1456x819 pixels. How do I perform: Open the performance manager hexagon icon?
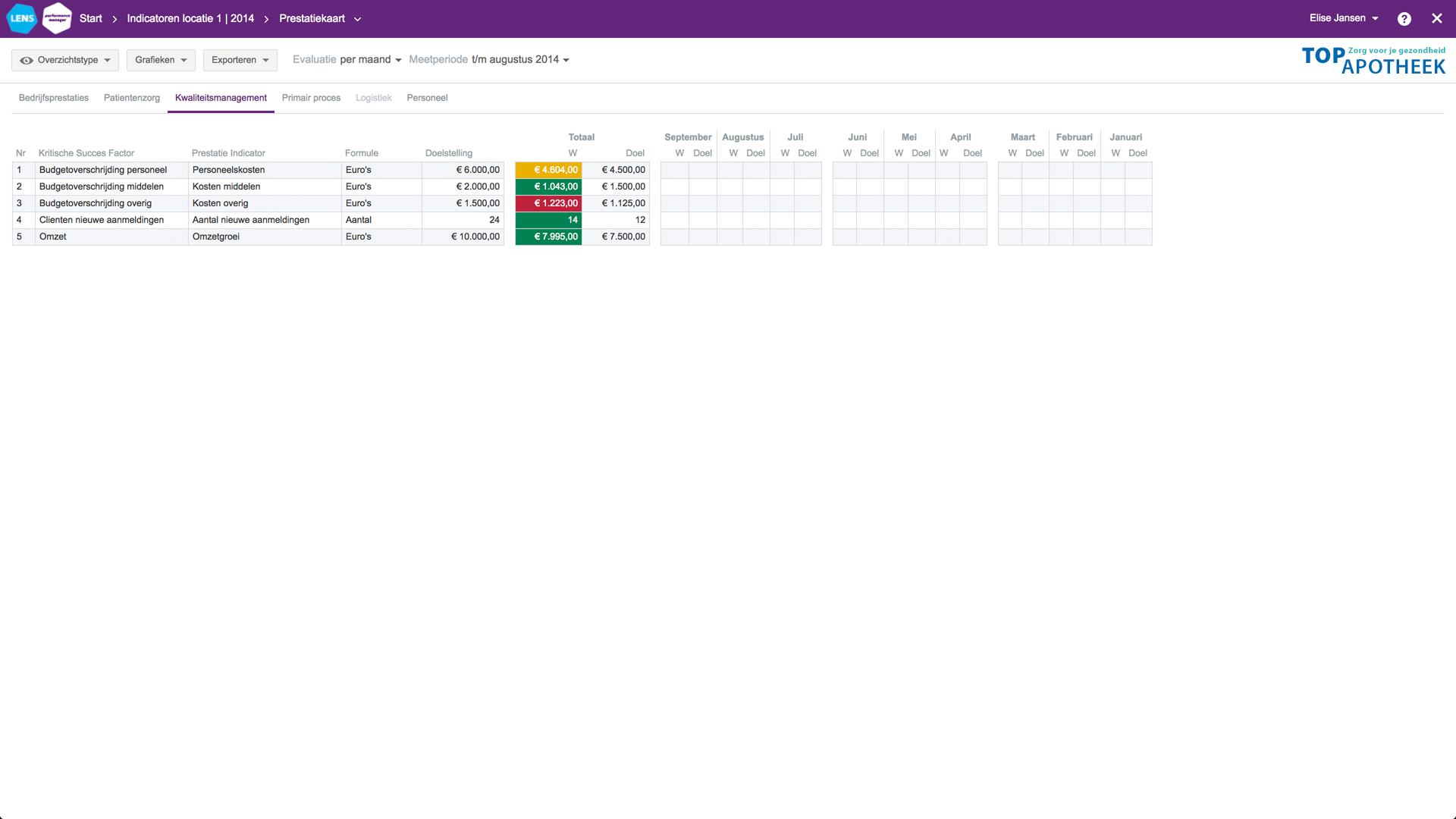[58, 18]
